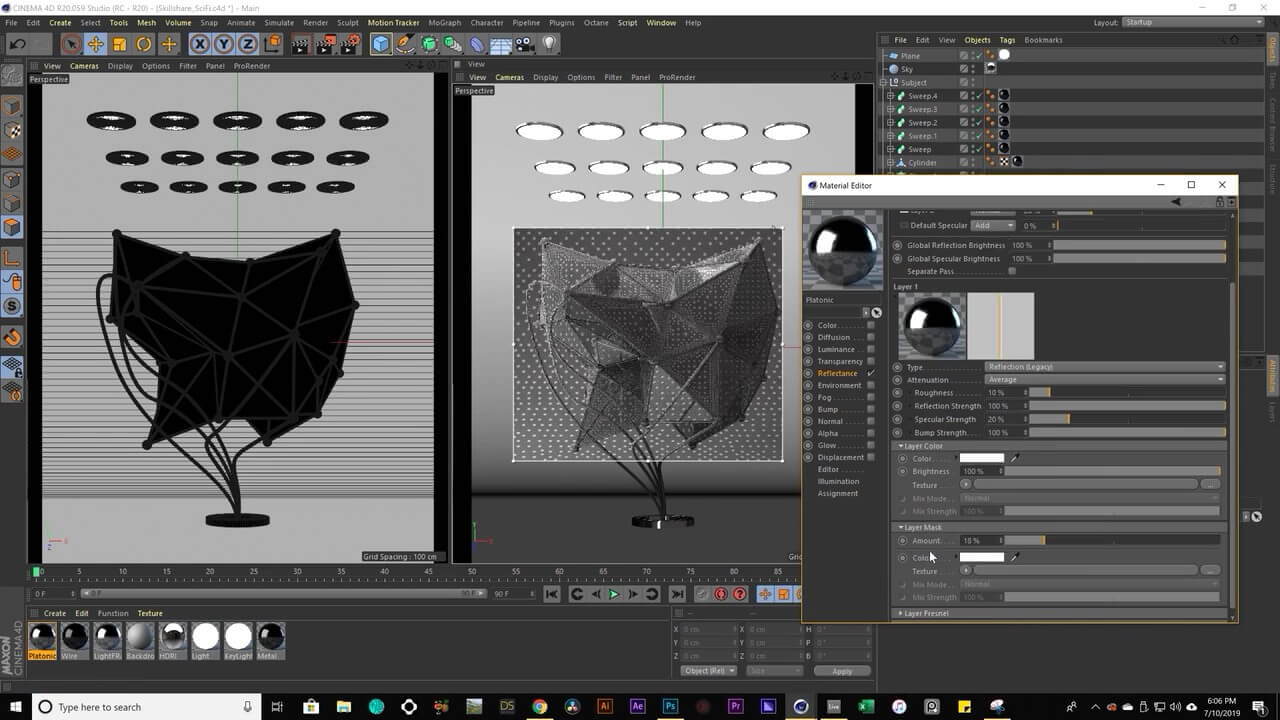Viewport: 1280px width, 720px height.
Task: Toggle the X axis lock icon
Action: pyautogui.click(x=199, y=44)
